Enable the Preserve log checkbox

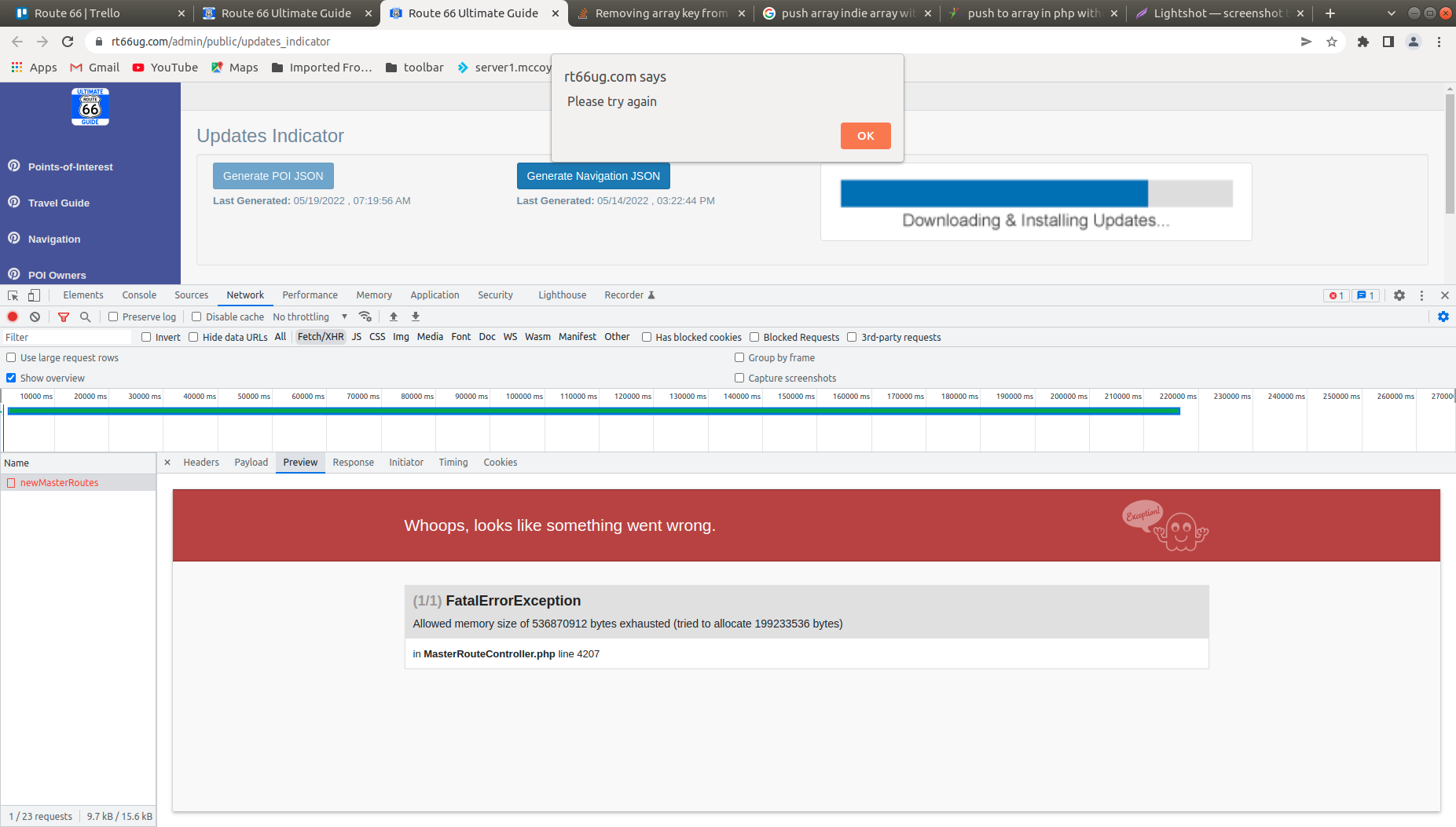coord(113,317)
